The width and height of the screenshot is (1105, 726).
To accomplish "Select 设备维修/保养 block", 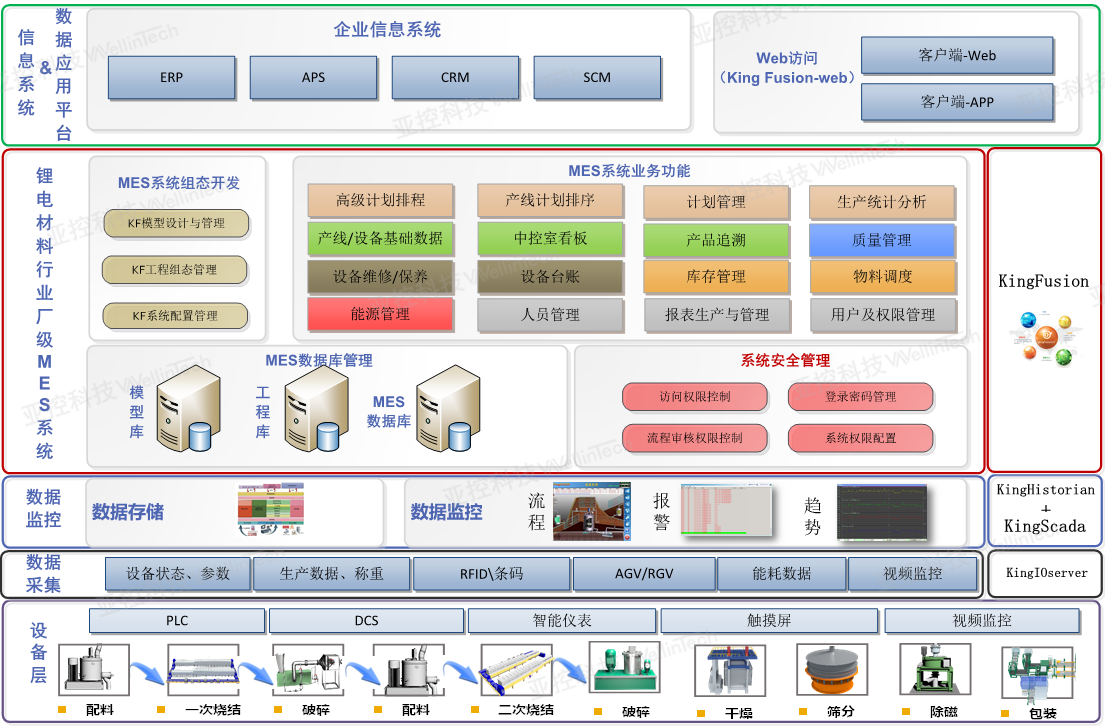I will tap(381, 276).
